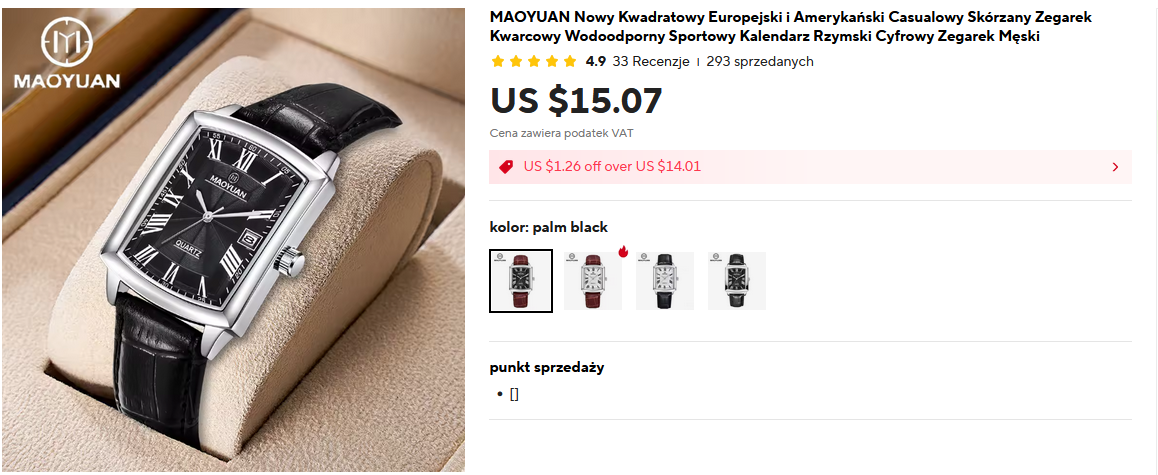
Task: Pick the black strap white dial variant
Action: 665,281
